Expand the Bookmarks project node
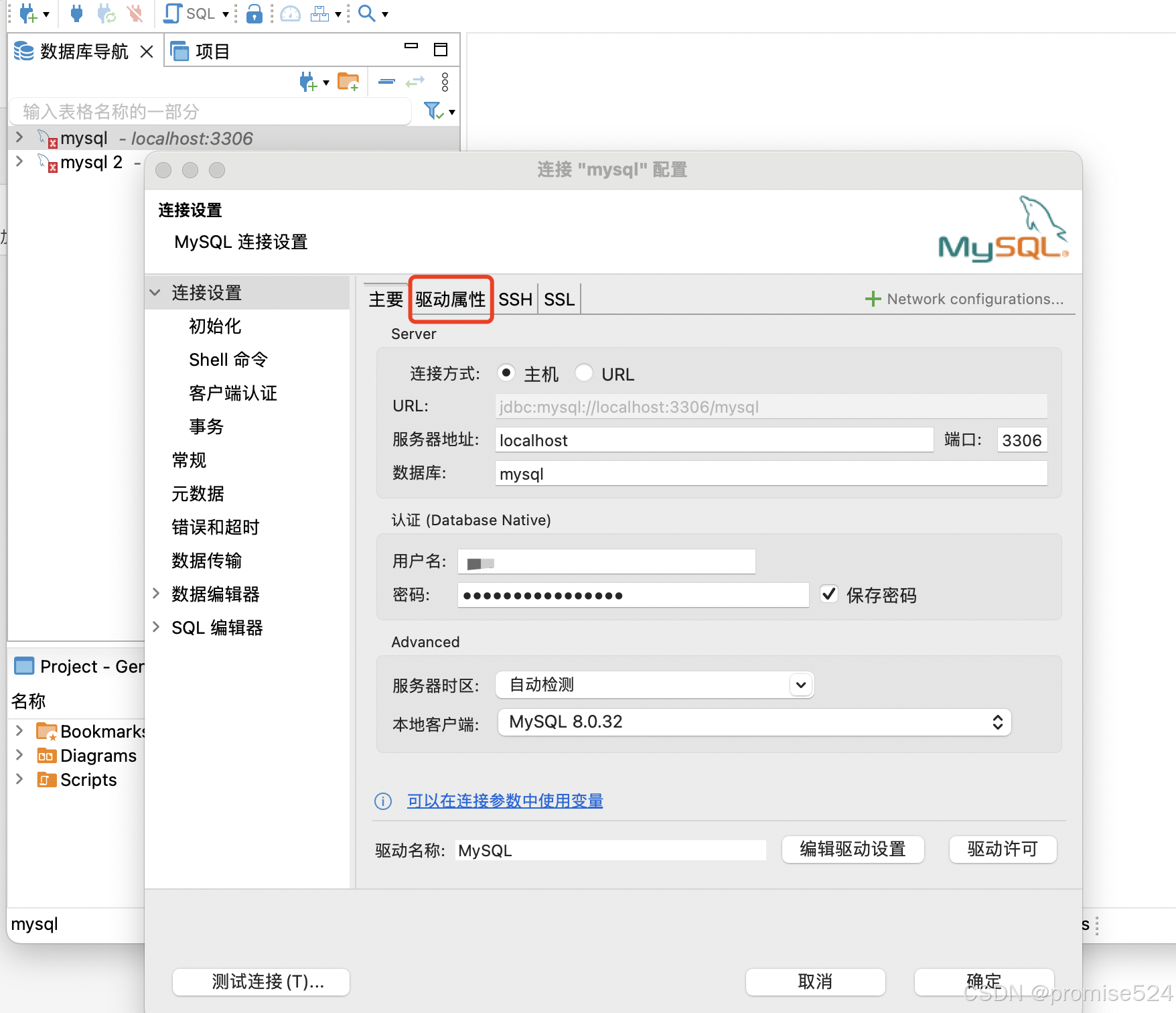The width and height of the screenshot is (1176, 1013). coord(19,731)
